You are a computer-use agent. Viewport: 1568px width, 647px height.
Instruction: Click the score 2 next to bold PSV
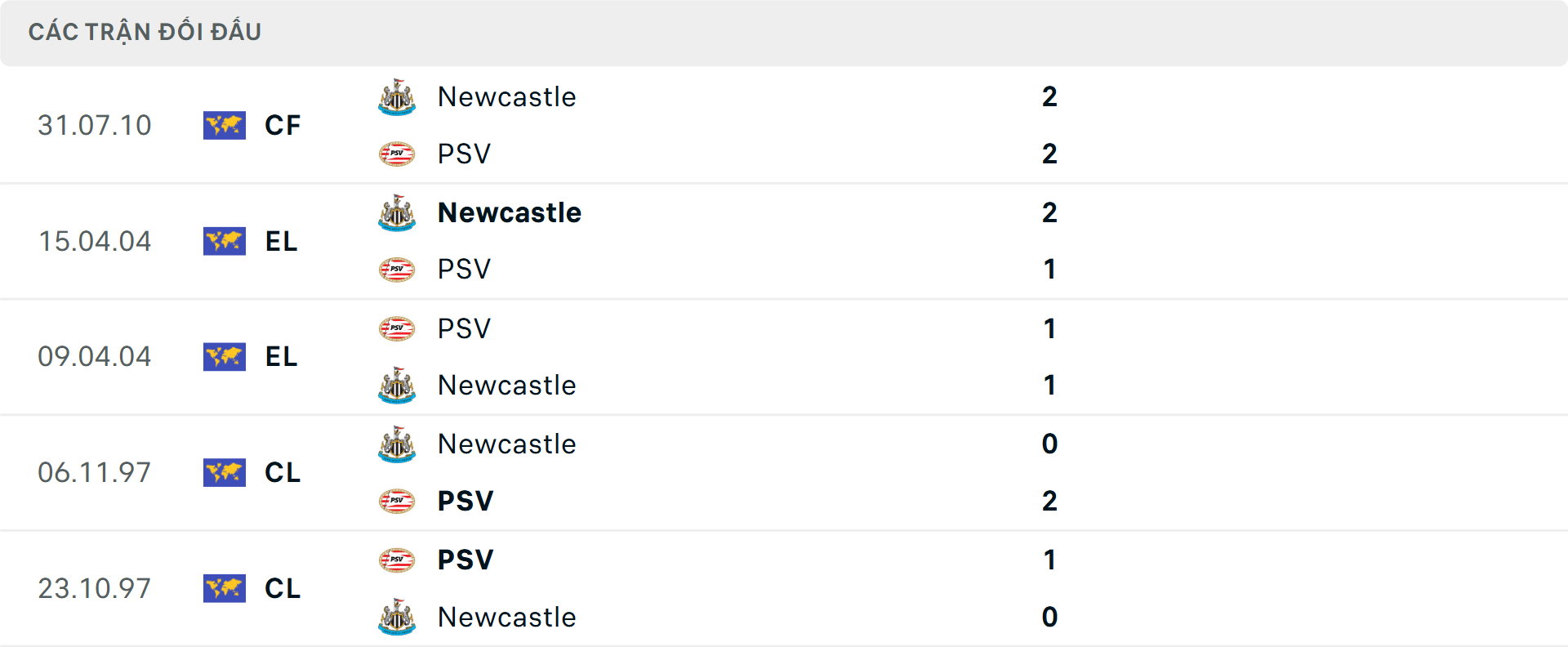[x=1049, y=501]
